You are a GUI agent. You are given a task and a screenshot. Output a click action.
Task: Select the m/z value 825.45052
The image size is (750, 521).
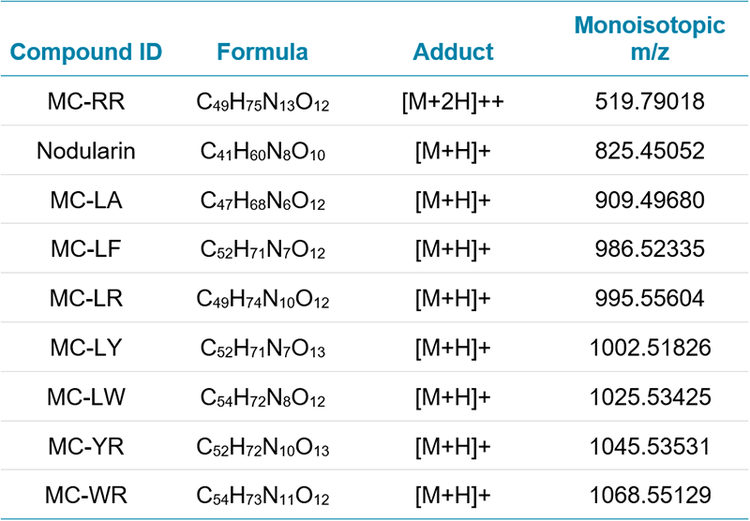pos(650,152)
